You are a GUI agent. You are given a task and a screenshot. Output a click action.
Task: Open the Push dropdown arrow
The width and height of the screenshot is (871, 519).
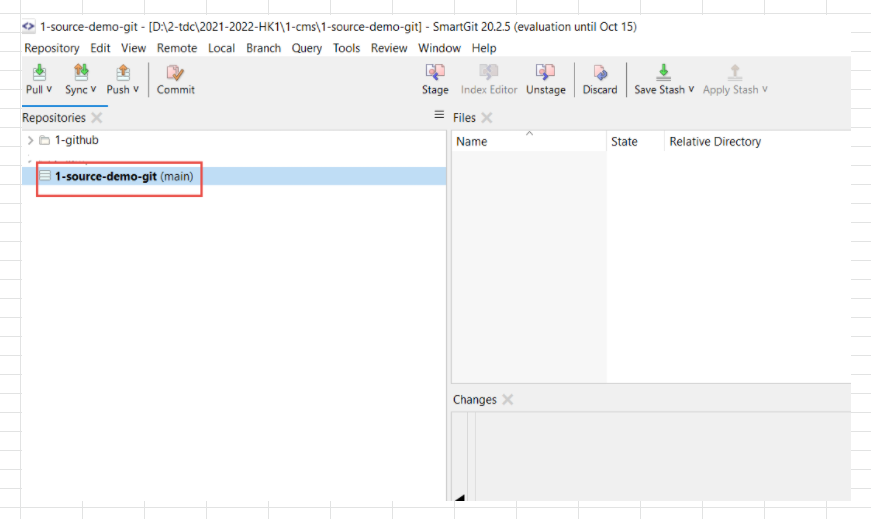click(x=136, y=89)
